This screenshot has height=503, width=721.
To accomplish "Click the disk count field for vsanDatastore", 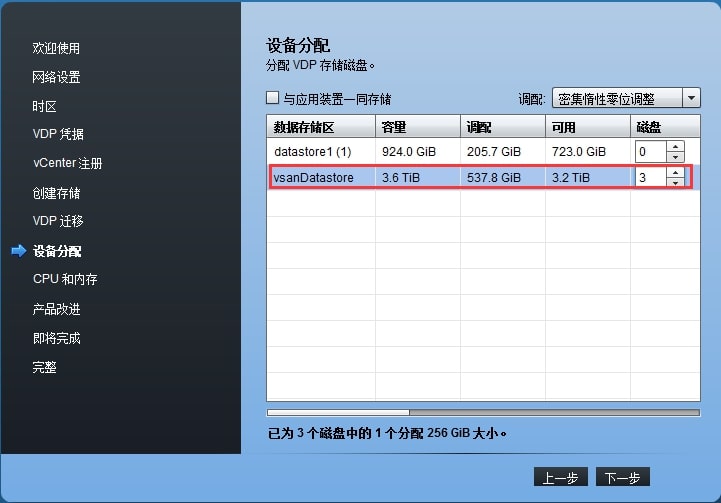I will point(651,177).
